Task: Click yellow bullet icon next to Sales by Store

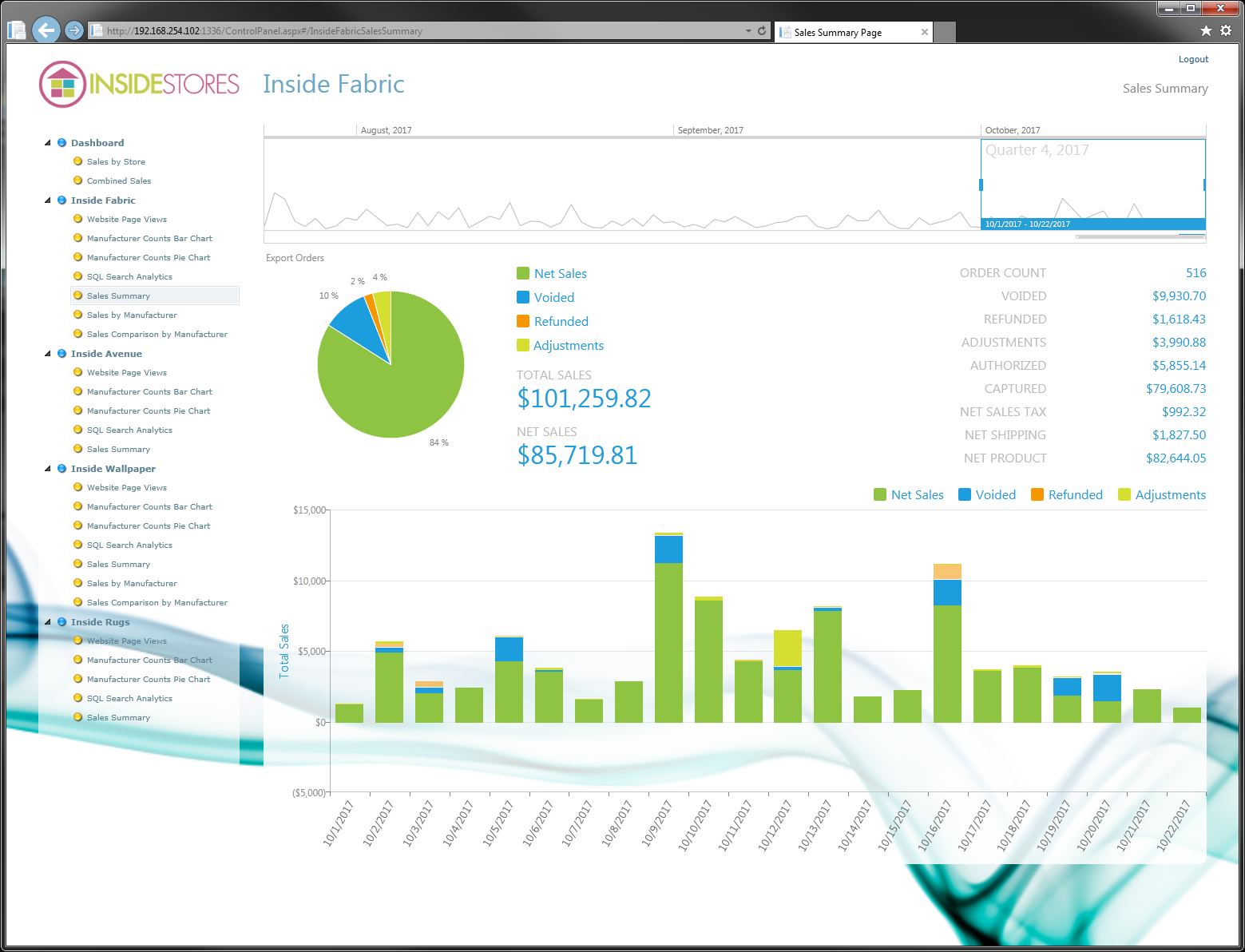Action: 77,161
